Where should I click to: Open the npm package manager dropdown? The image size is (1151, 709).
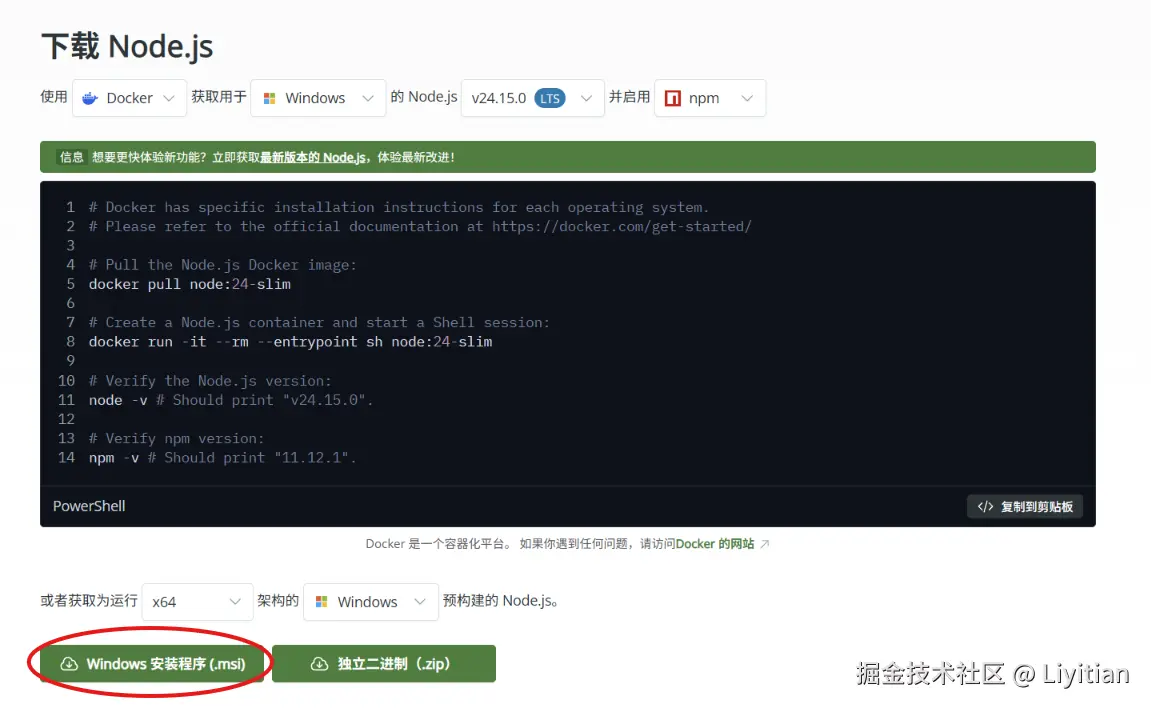(709, 98)
